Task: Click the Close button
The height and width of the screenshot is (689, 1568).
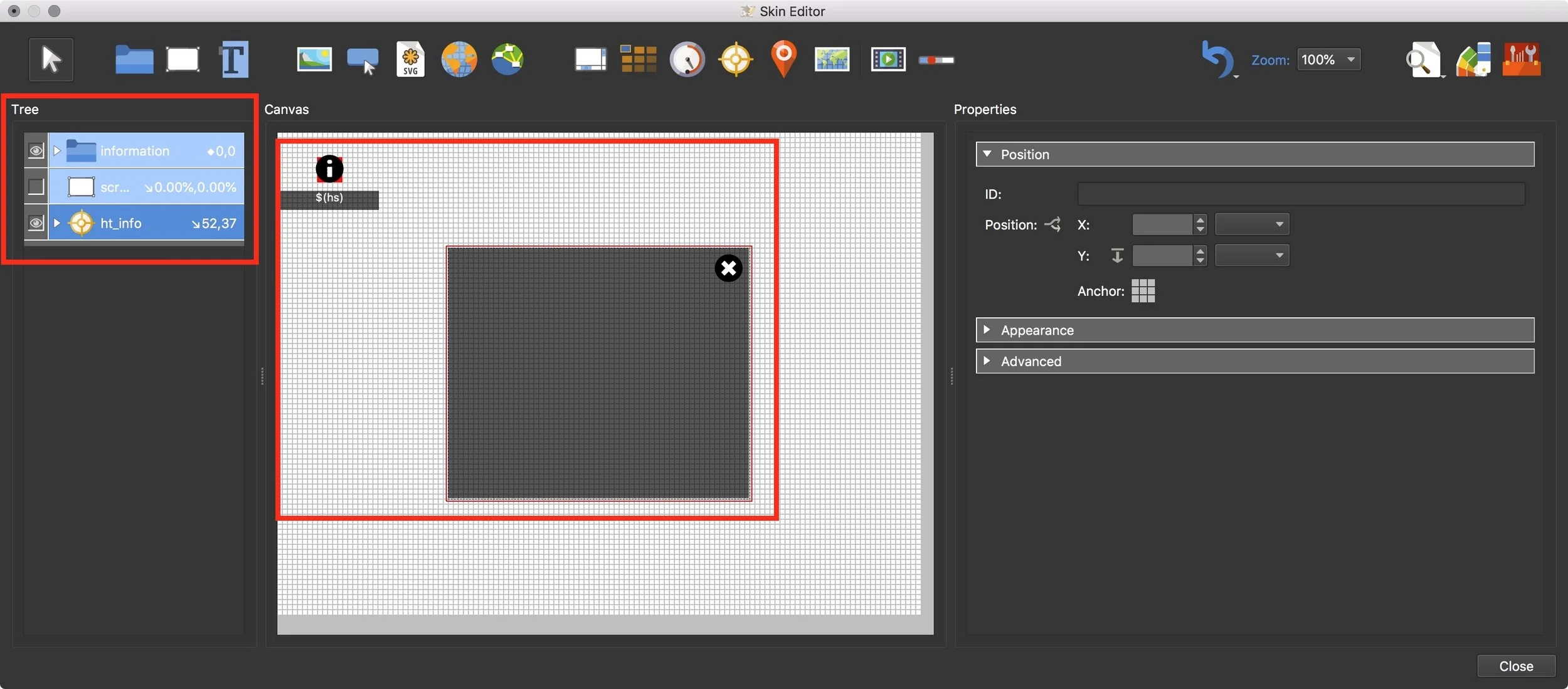Action: click(x=1516, y=666)
